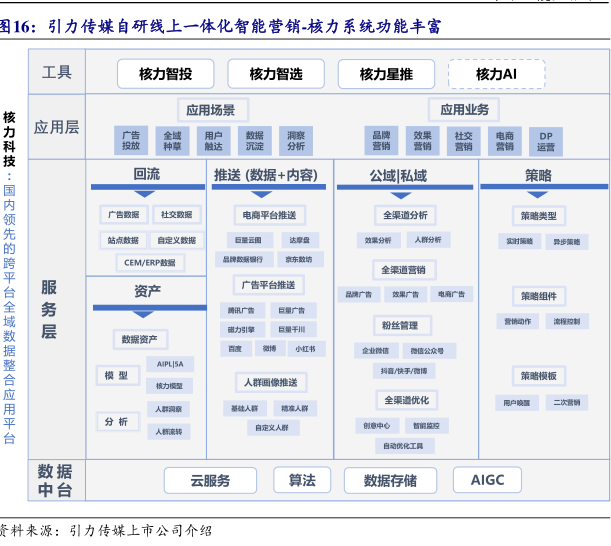
Task: Open the 应用场景 header tab
Action: coord(212,109)
